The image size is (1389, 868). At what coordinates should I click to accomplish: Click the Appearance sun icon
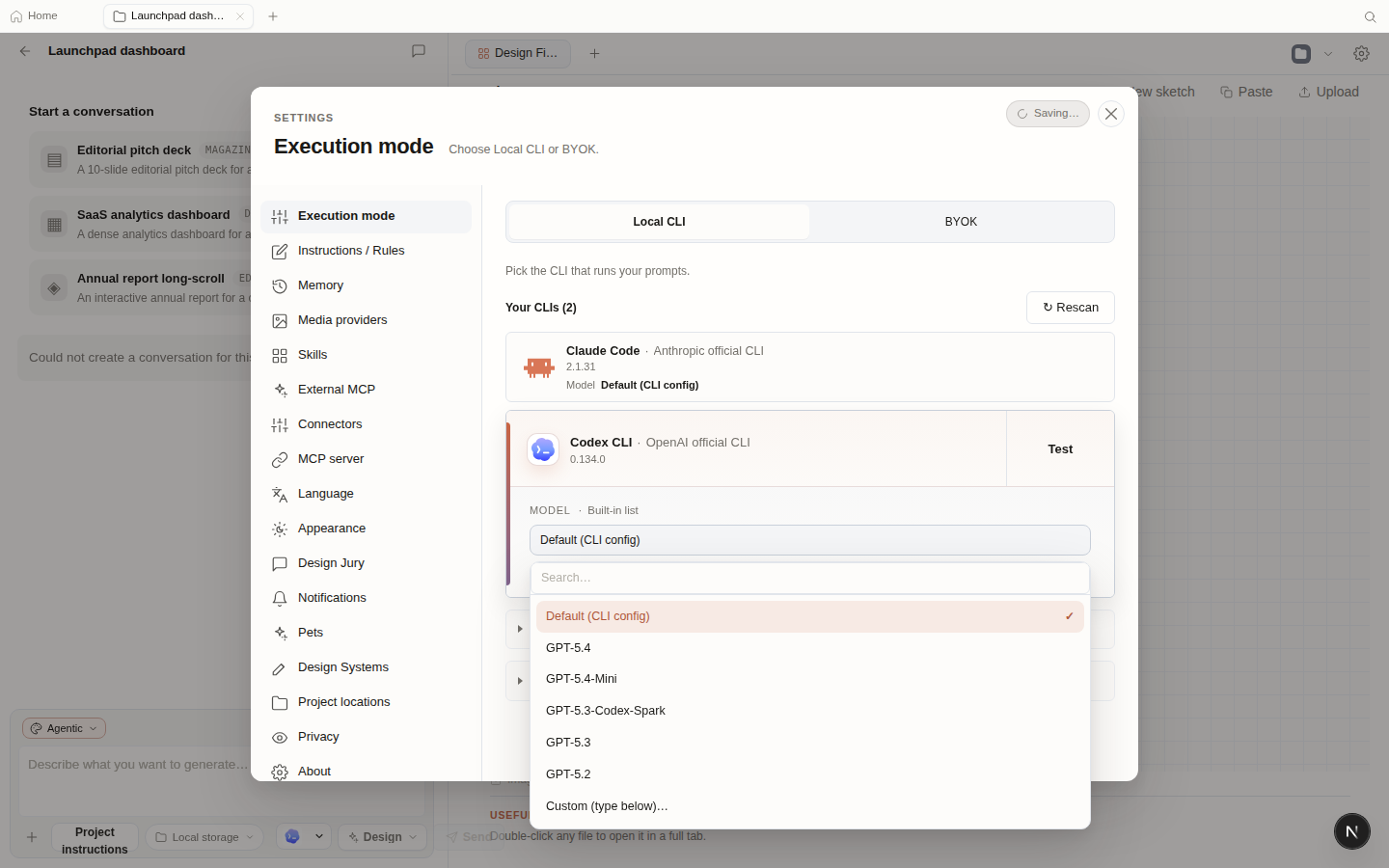tap(280, 529)
